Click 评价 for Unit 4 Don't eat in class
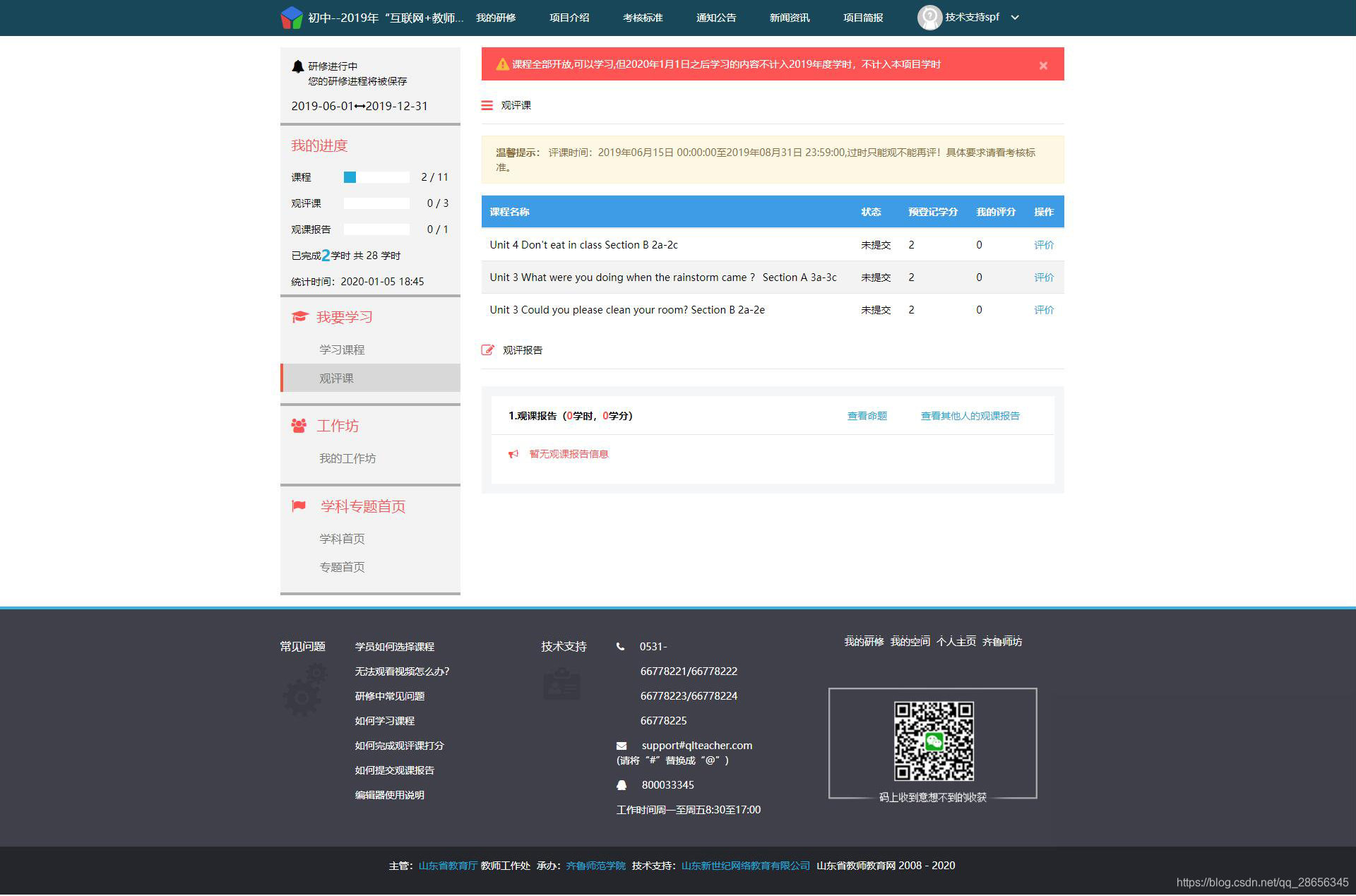This screenshot has height=896, width=1356. pos(1043,245)
